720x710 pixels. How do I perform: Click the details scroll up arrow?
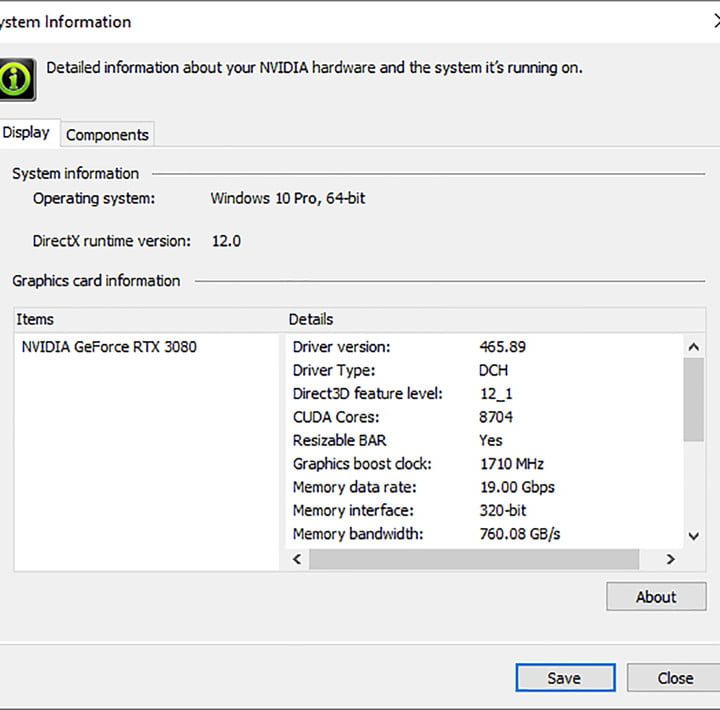tap(693, 347)
